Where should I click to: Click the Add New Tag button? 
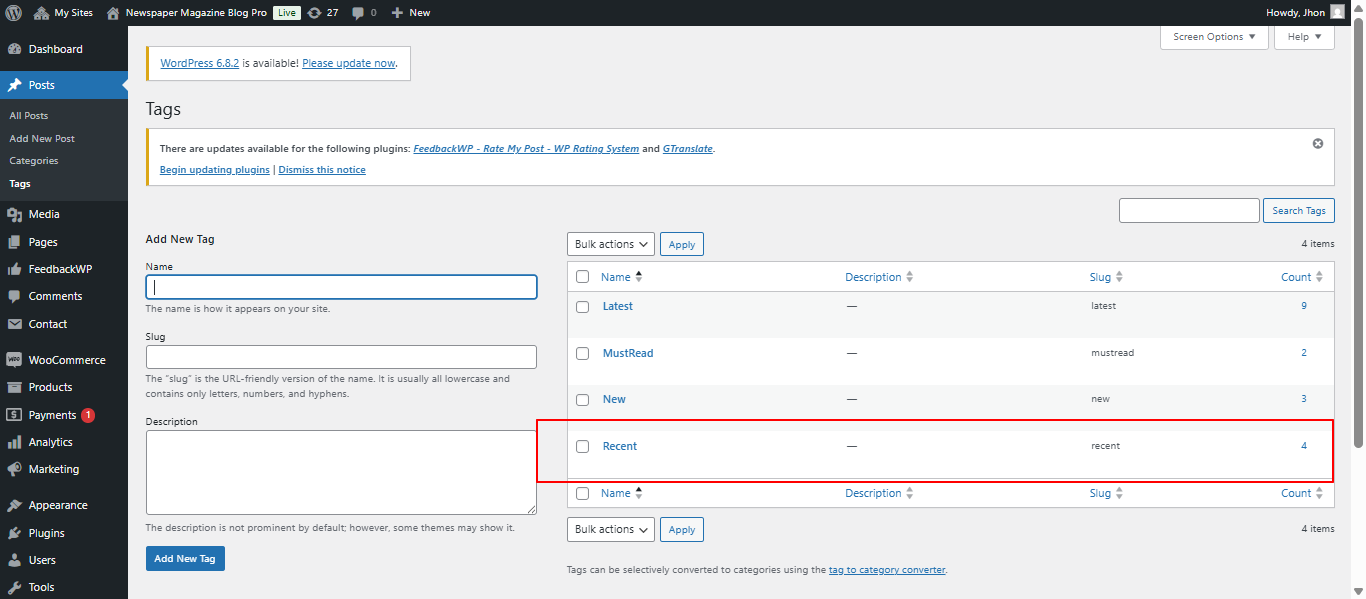coord(185,558)
